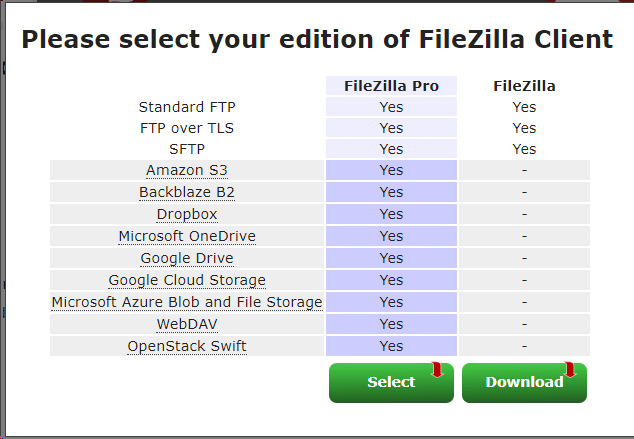
Task: Click the red arrow icon on Select button
Action: pyautogui.click(x=437, y=369)
